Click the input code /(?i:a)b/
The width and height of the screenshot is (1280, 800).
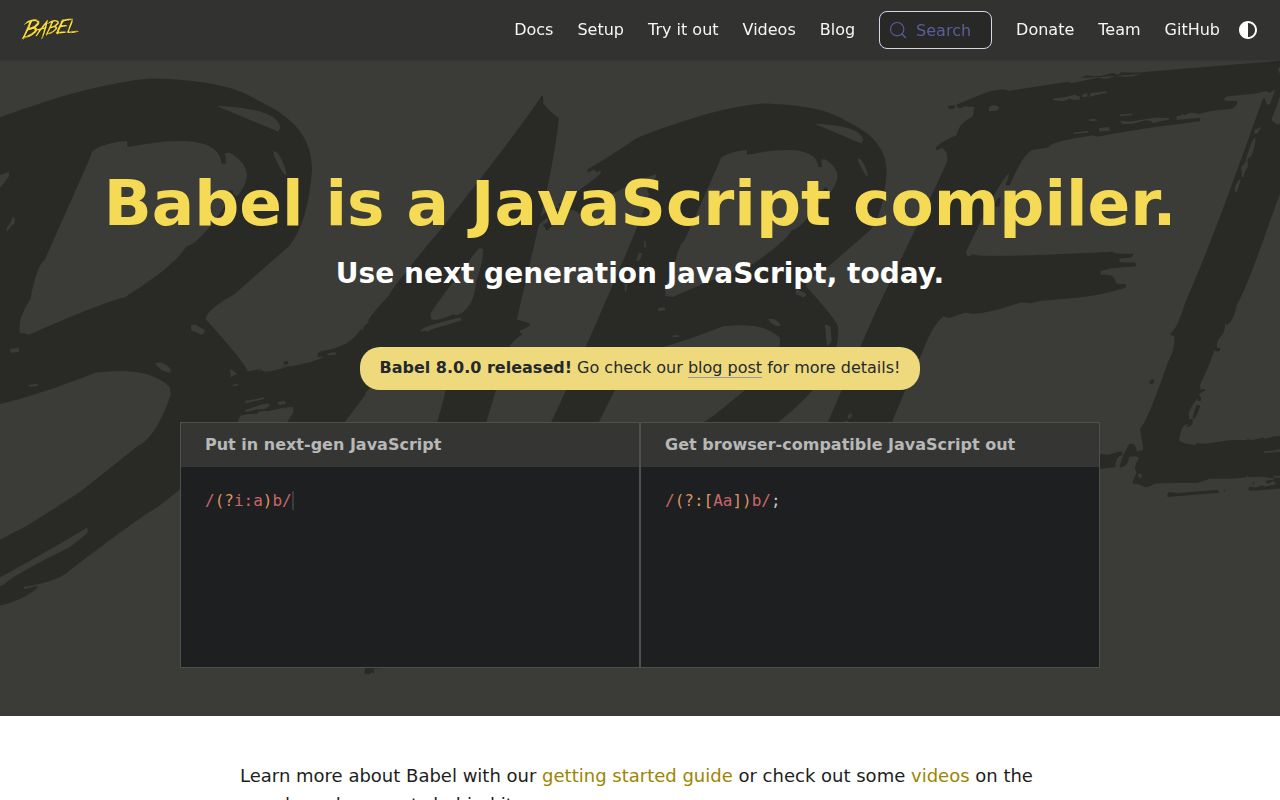coord(248,501)
